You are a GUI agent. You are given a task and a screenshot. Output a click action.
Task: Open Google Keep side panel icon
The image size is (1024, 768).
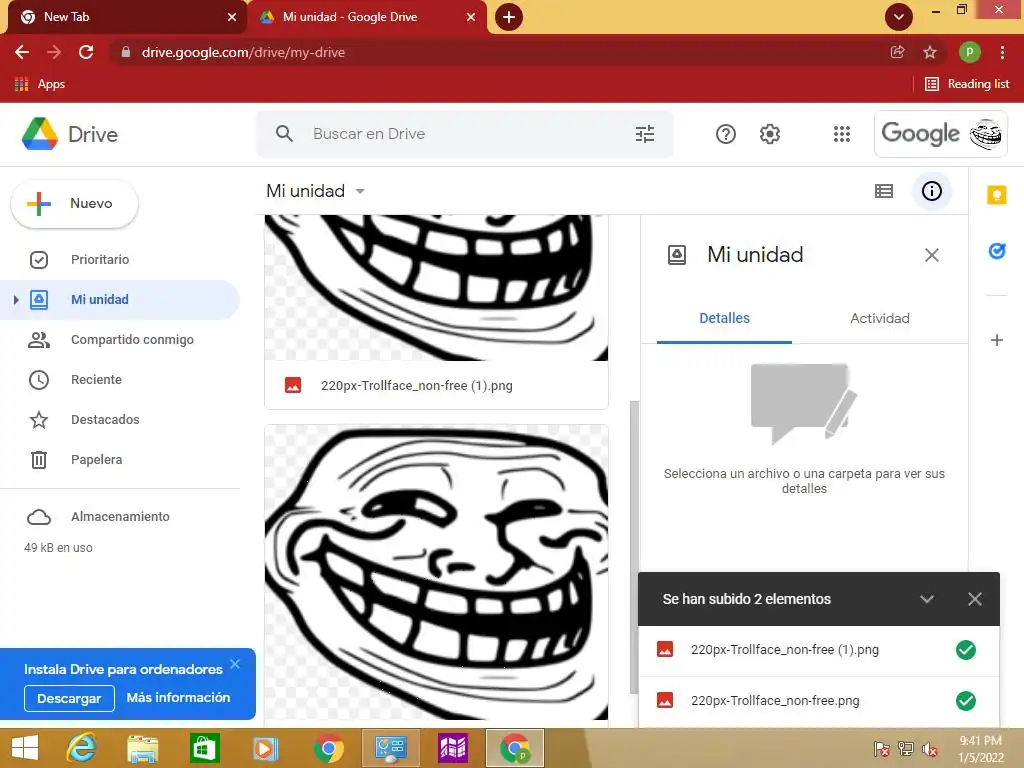[x=997, y=195]
